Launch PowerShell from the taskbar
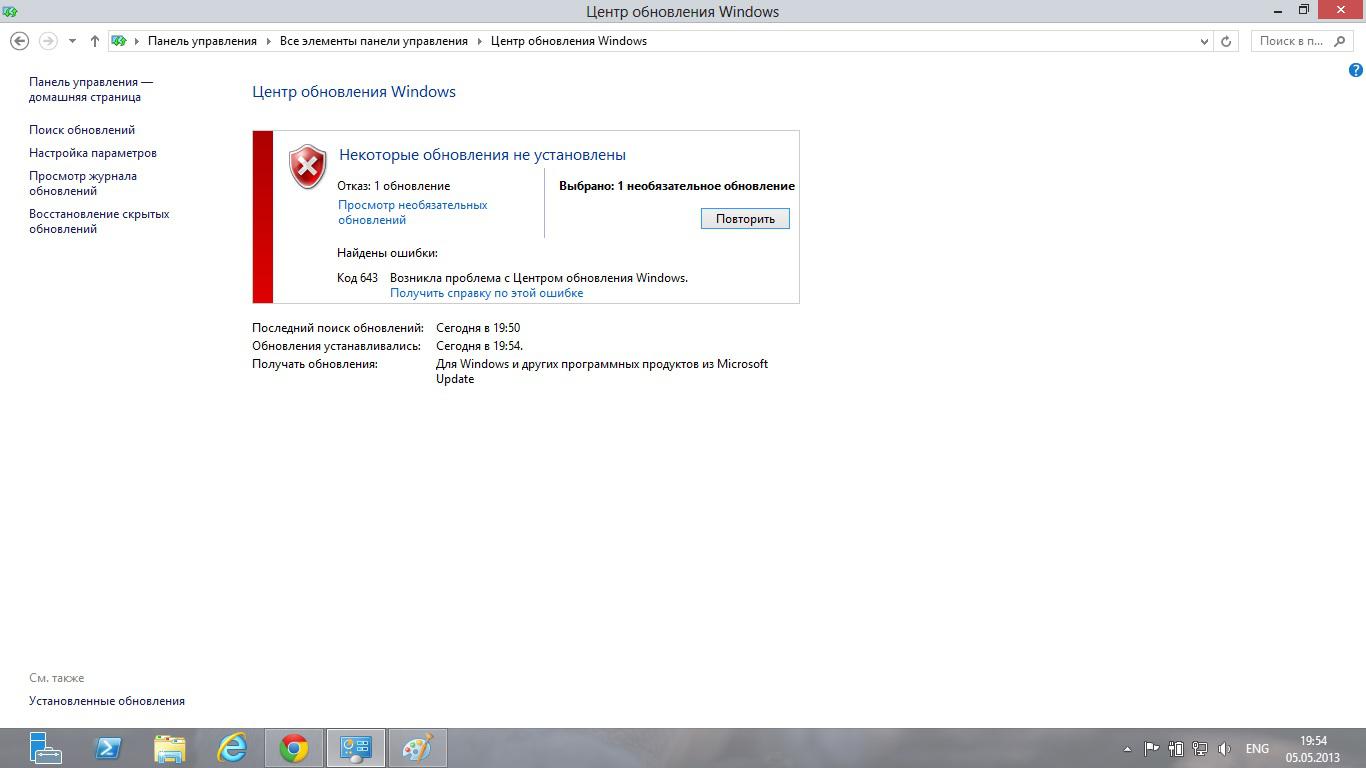1366x768 pixels. (x=108, y=748)
